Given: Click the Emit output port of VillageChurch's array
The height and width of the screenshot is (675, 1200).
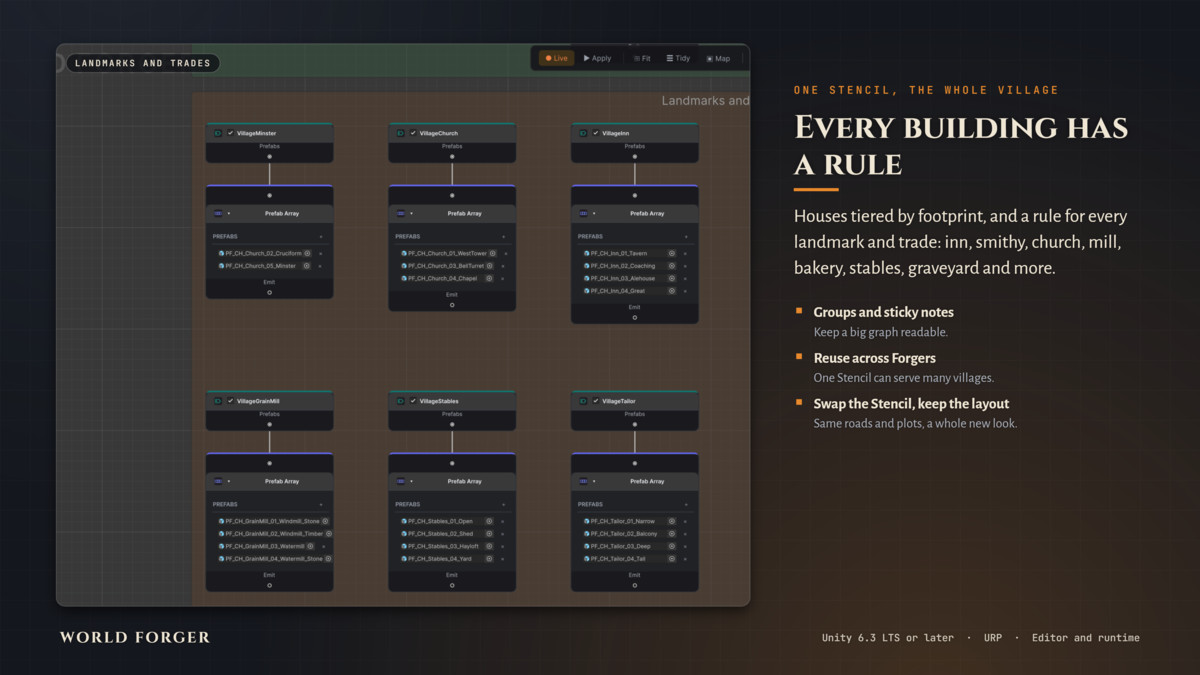Looking at the screenshot, I should pos(452,305).
